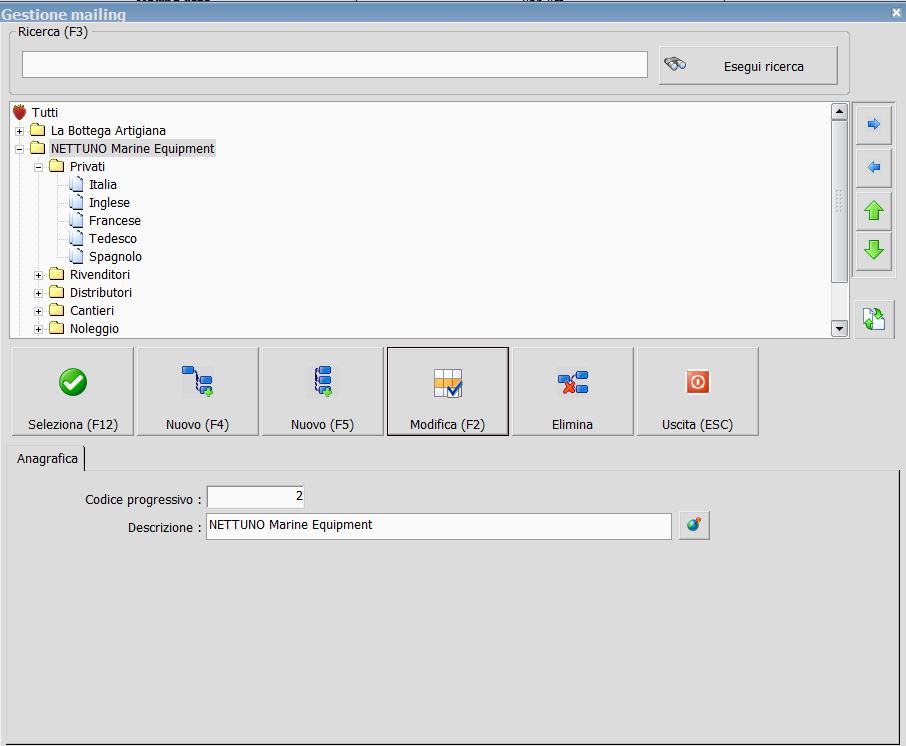Image resolution: width=906 pixels, height=746 pixels.
Task: Click the document icon of Francese
Action: click(76, 220)
